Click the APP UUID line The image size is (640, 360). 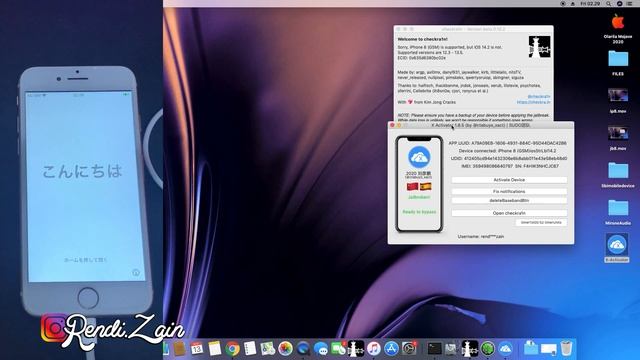pyautogui.click(x=507, y=143)
